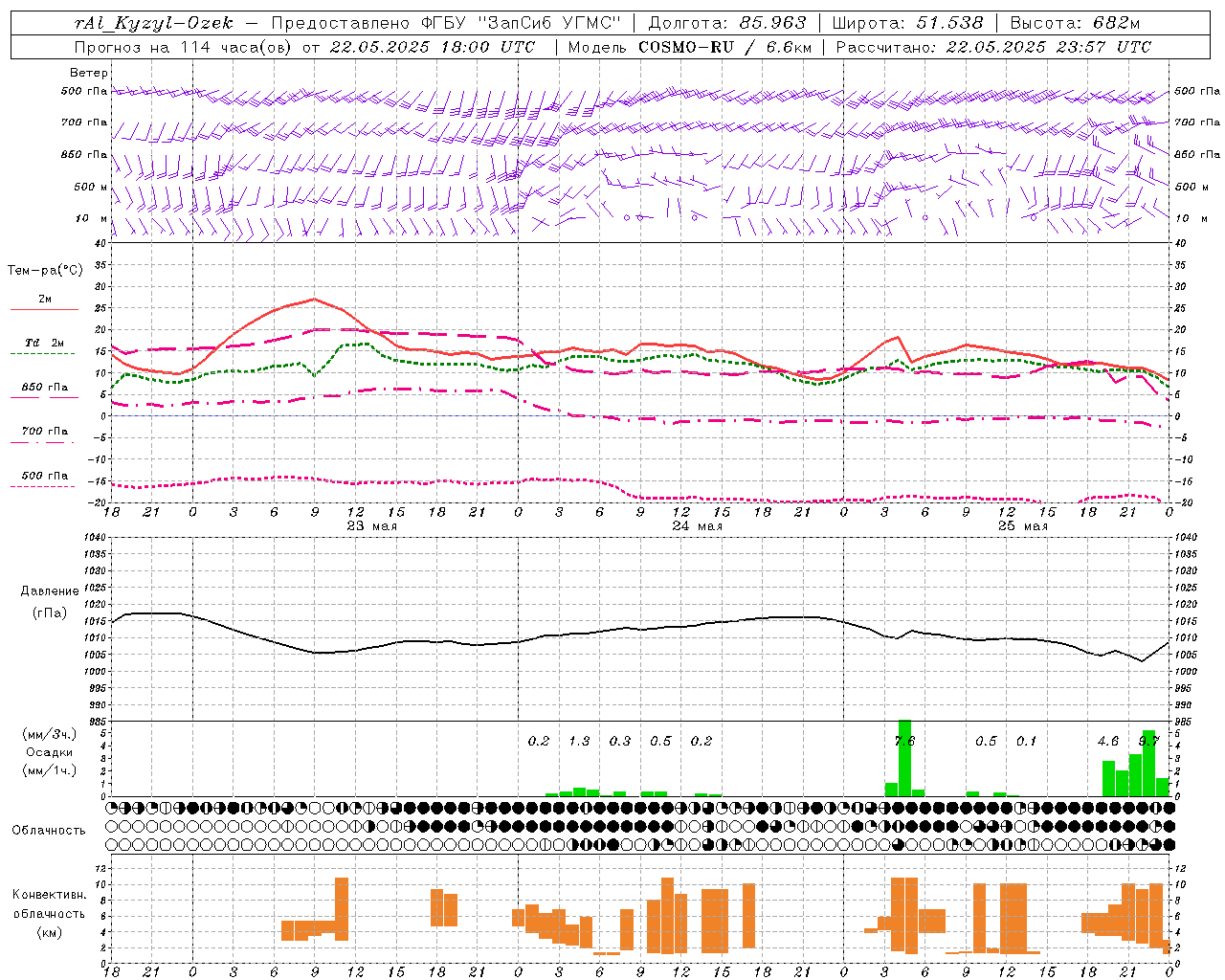The height and width of the screenshot is (980, 1225).
Task: Click the Рассчитано: 22.05.2025 23:57 UTC timestamp
Action: click(x=993, y=47)
